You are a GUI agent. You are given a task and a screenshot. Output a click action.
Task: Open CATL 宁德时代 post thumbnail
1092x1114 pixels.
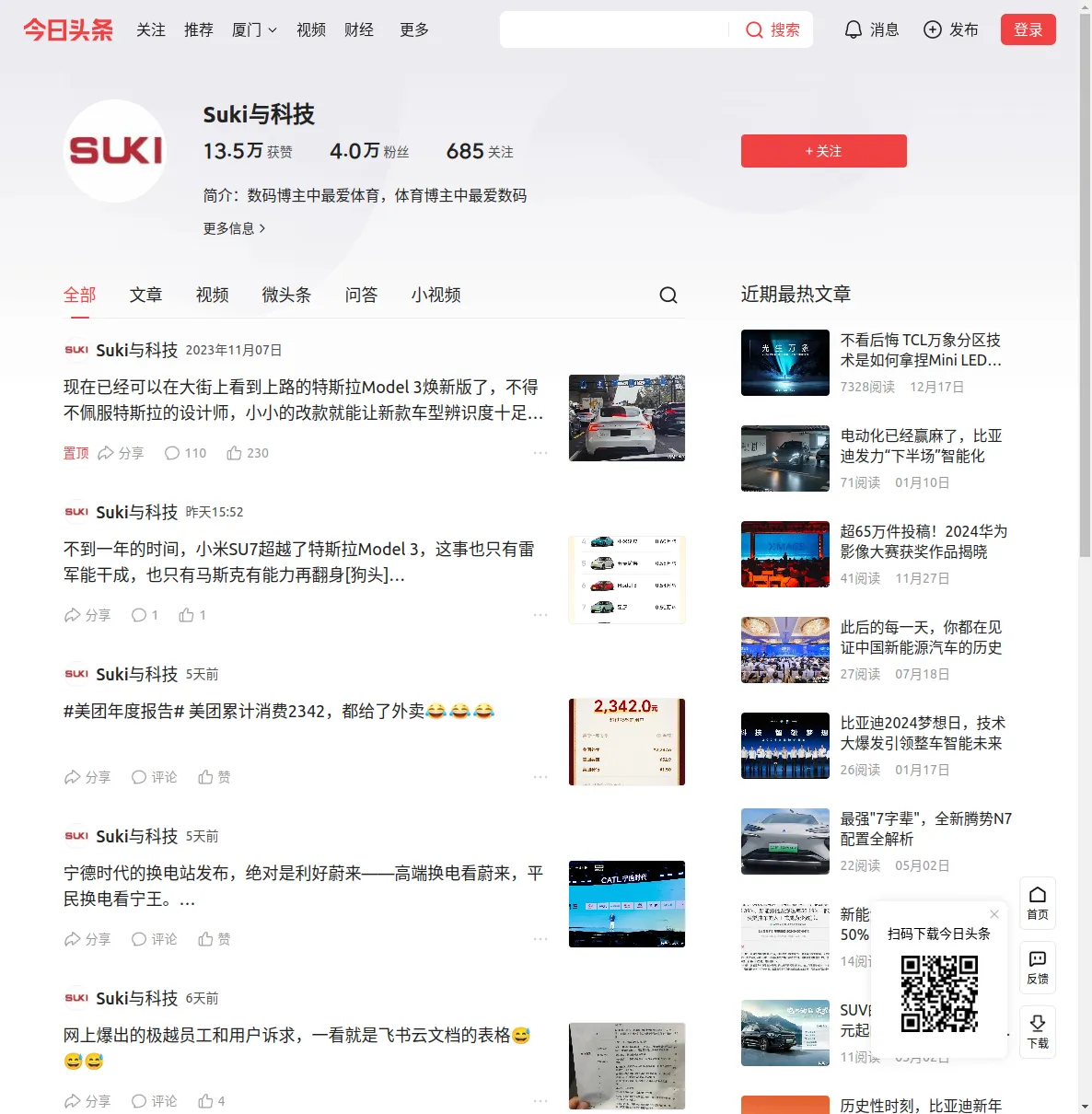[627, 904]
